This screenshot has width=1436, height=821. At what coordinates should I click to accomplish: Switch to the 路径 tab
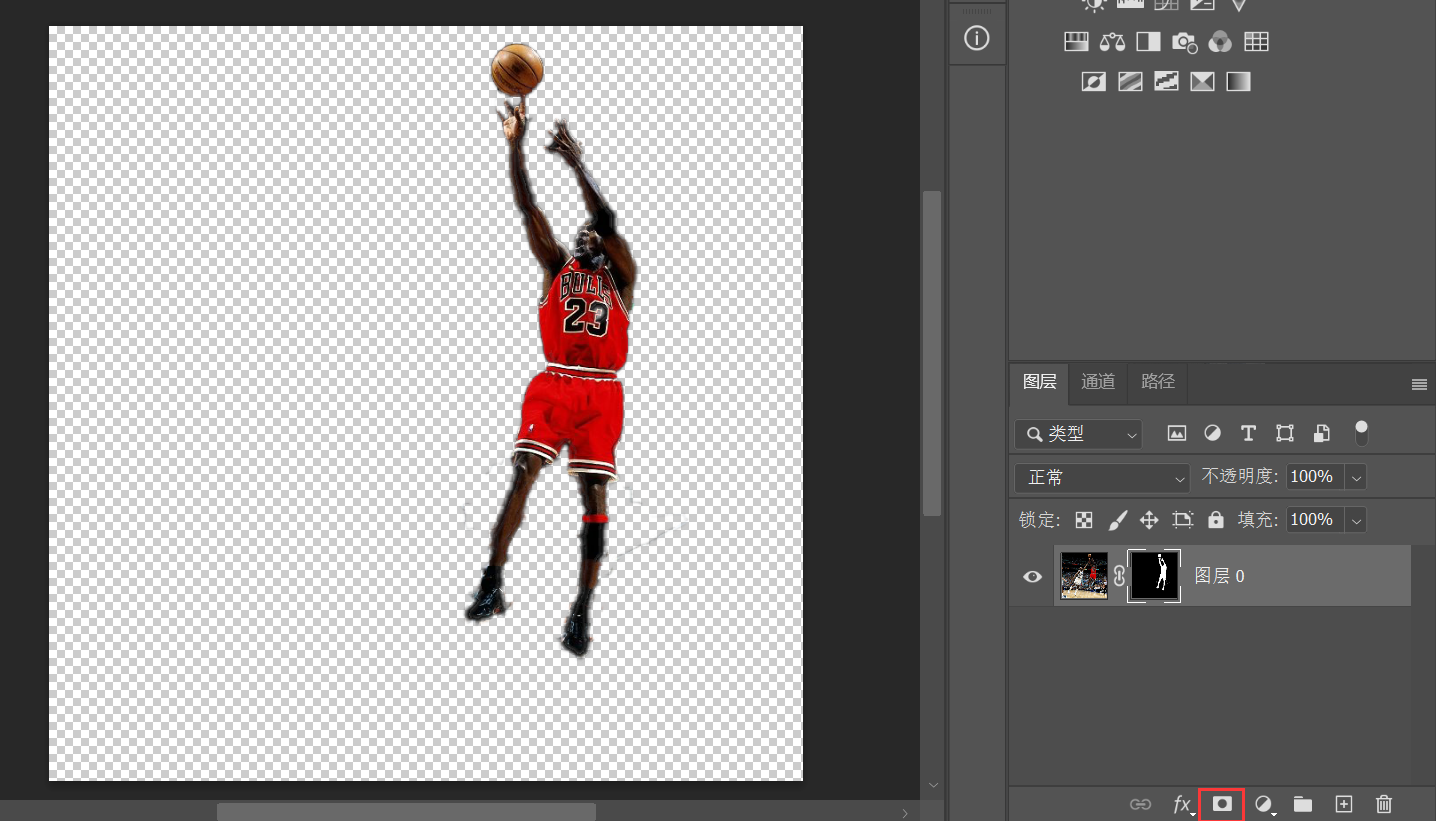pos(1158,382)
